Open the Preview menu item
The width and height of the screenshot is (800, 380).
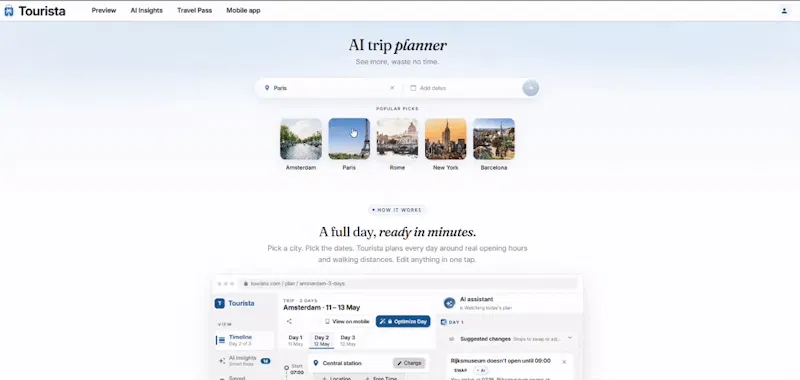(104, 11)
